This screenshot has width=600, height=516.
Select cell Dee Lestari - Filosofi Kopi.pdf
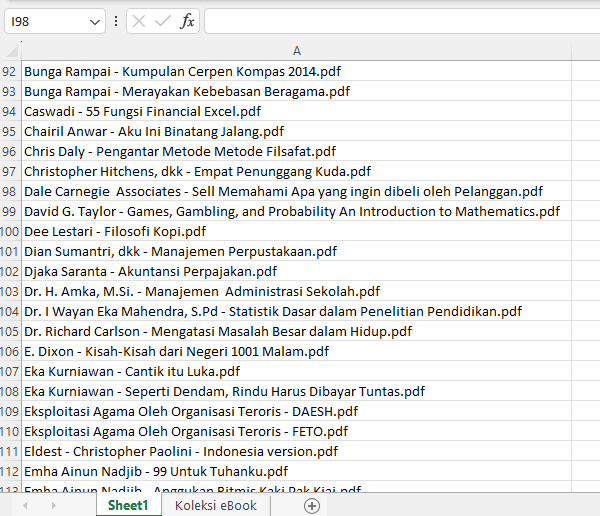[x=297, y=231]
